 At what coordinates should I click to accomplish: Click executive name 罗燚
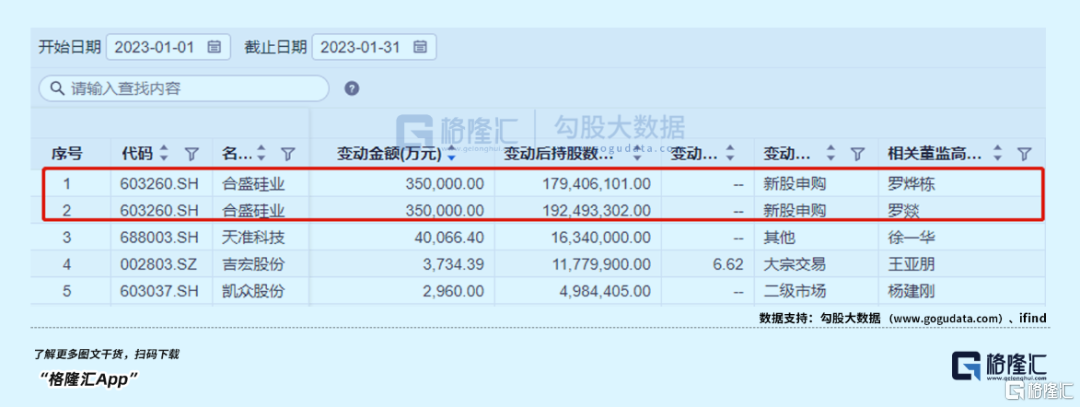[x=904, y=210]
